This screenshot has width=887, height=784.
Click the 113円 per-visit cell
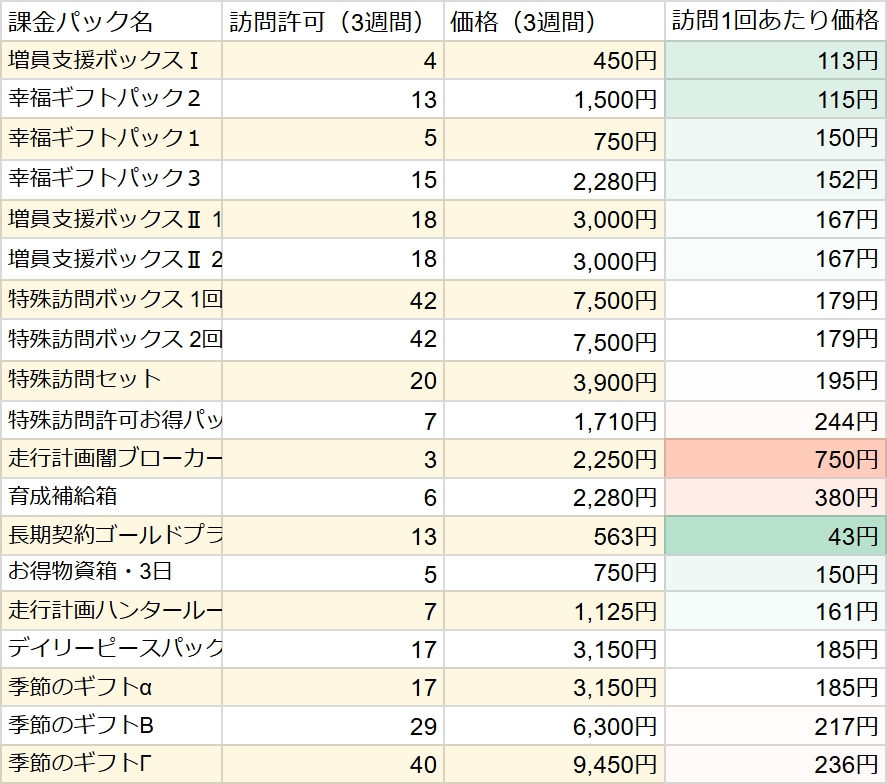(x=776, y=61)
